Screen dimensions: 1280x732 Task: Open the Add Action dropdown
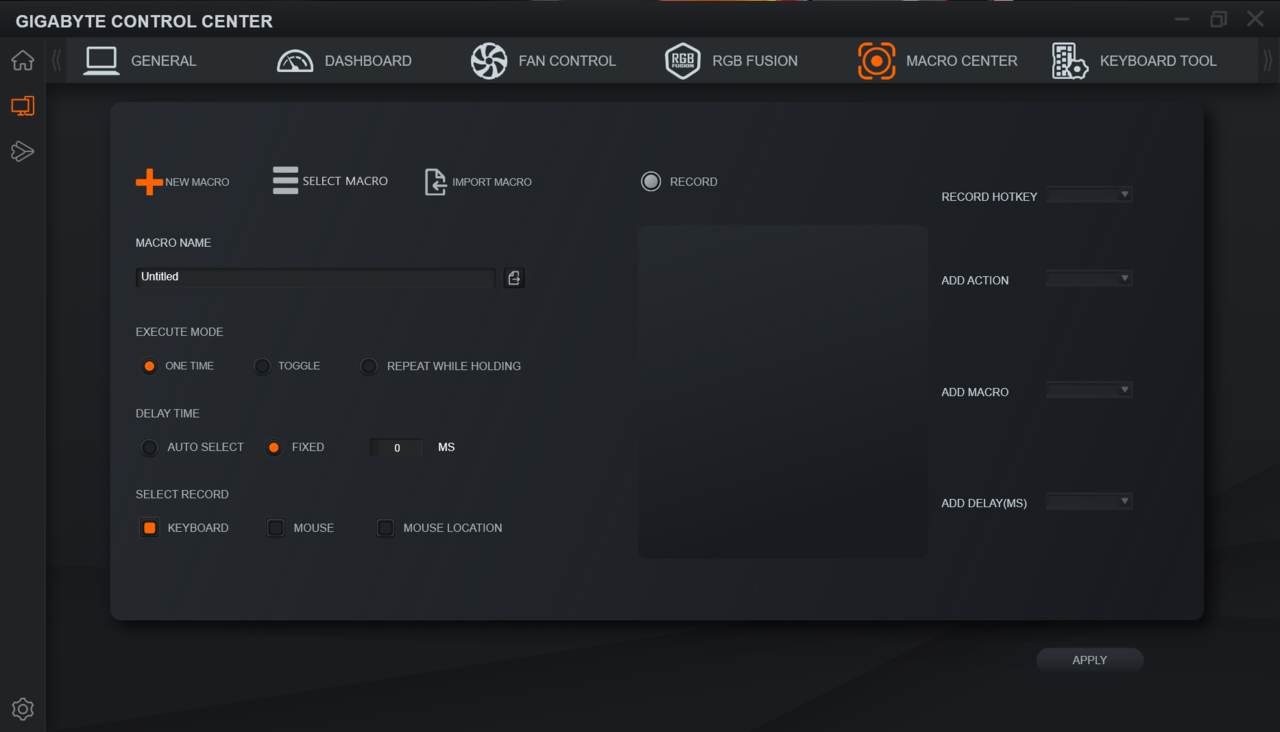coord(1089,279)
